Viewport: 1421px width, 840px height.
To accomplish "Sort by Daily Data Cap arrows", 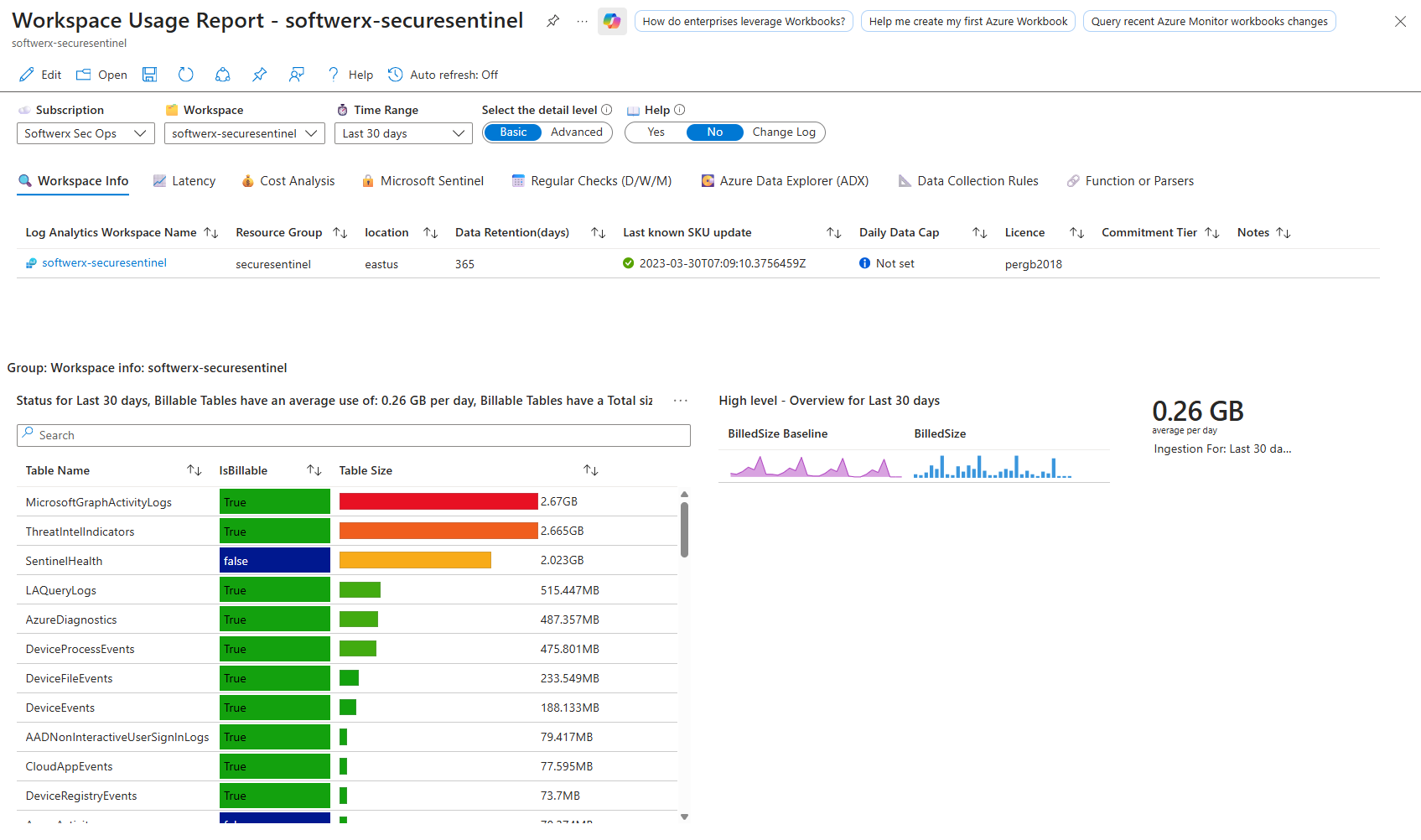I will point(980,233).
